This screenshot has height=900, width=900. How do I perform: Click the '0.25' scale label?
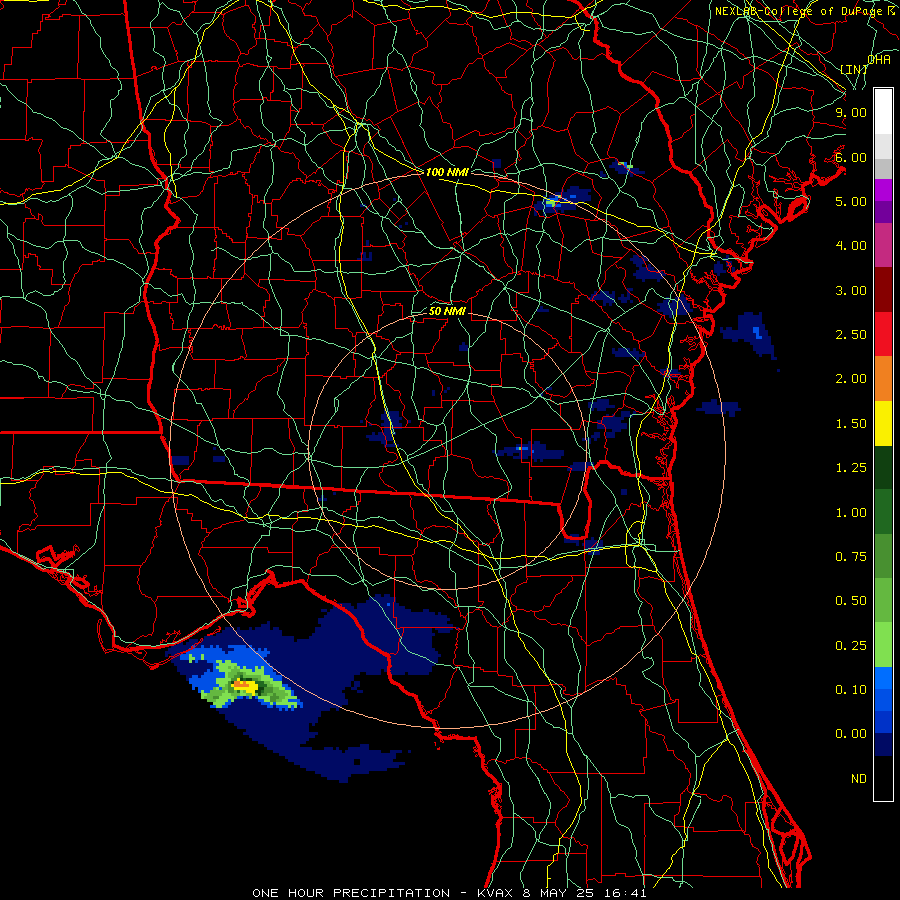(851, 646)
